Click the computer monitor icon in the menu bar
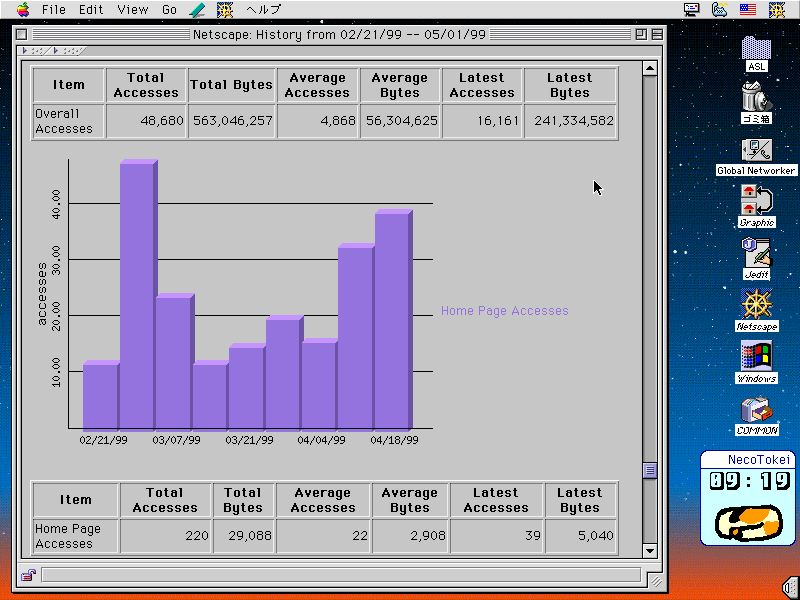Viewport: 800px width, 600px height. 692,9
